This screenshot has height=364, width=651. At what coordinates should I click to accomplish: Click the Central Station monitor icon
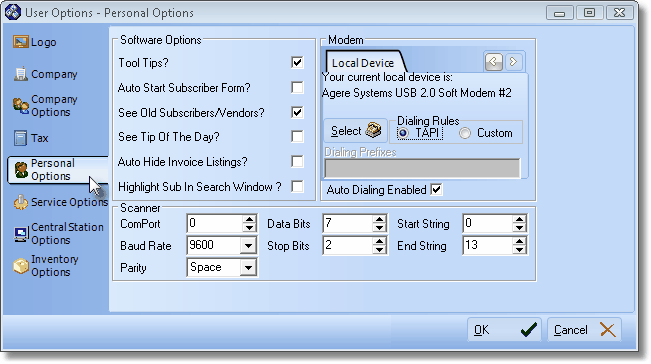(21, 235)
